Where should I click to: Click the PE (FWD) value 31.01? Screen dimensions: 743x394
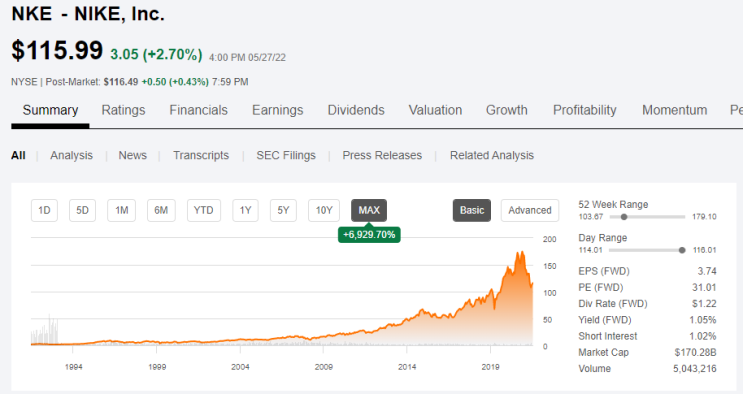point(704,287)
